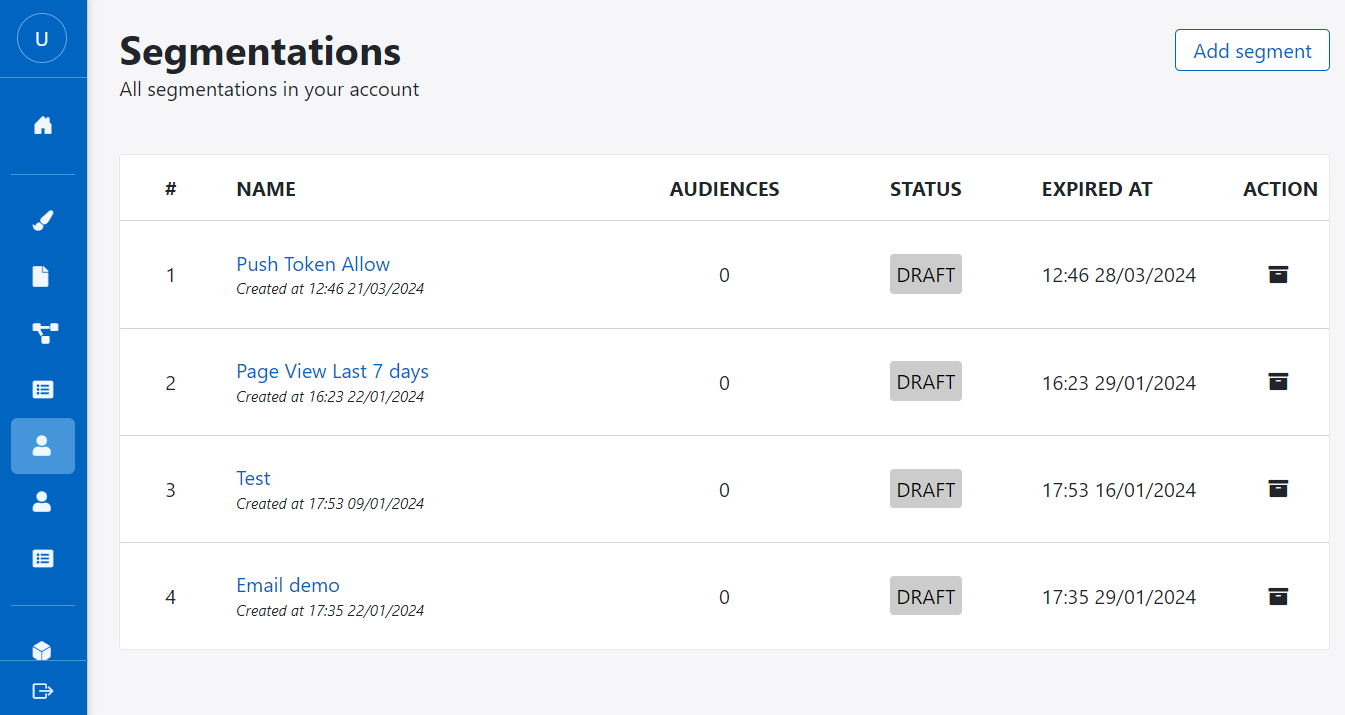Click the Add segment button

tap(1251, 50)
